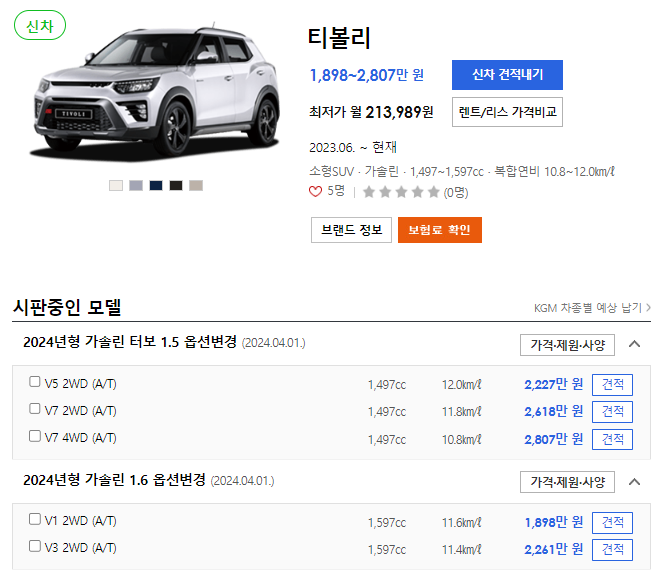Collapse the 가솔린 1.6 section chevron

[x=634, y=482]
